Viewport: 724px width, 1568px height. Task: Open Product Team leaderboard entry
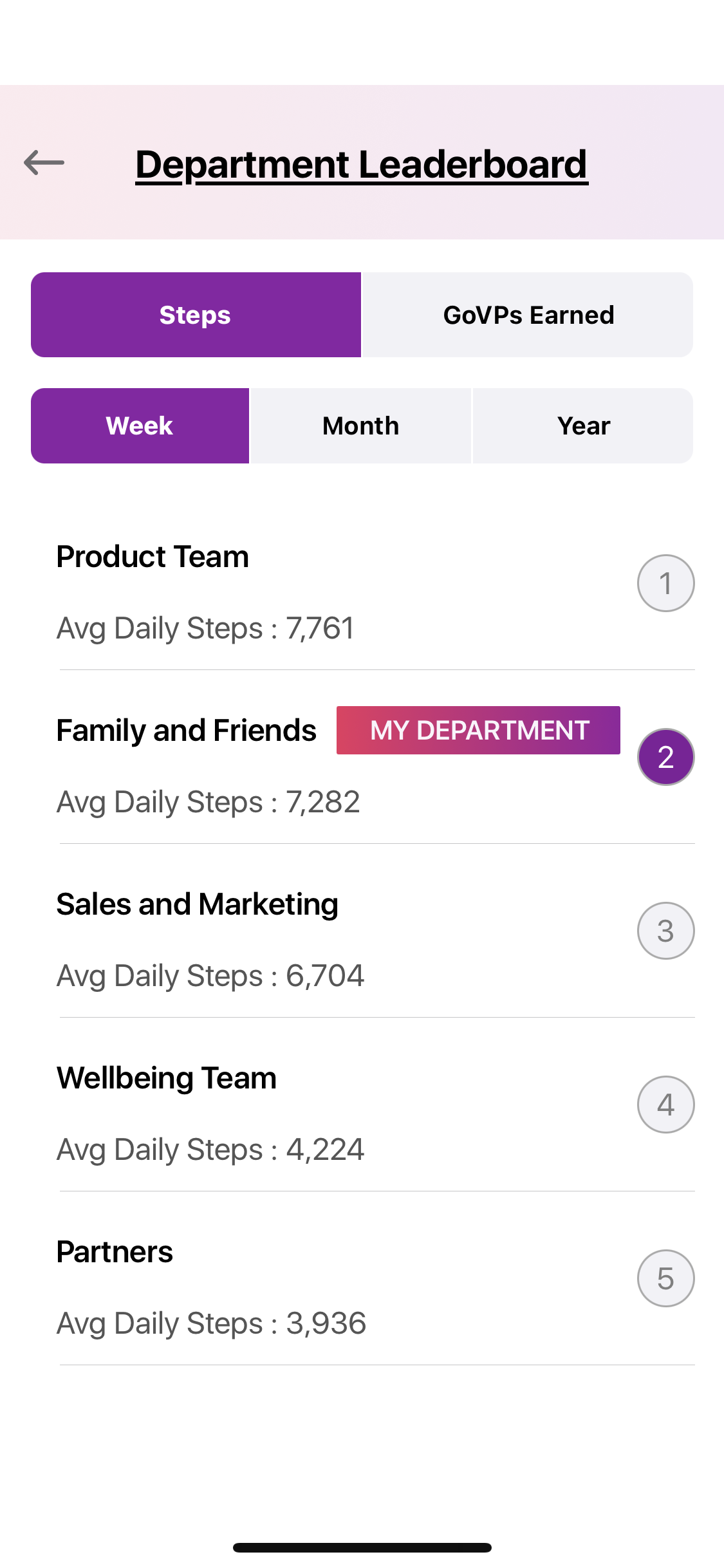tap(153, 557)
